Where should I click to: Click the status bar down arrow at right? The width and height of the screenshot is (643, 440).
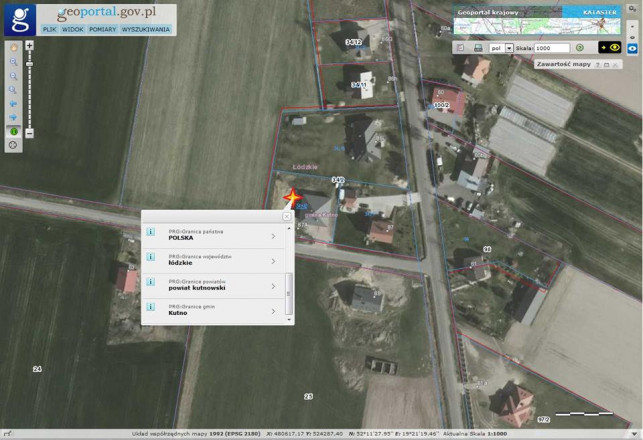click(635, 434)
